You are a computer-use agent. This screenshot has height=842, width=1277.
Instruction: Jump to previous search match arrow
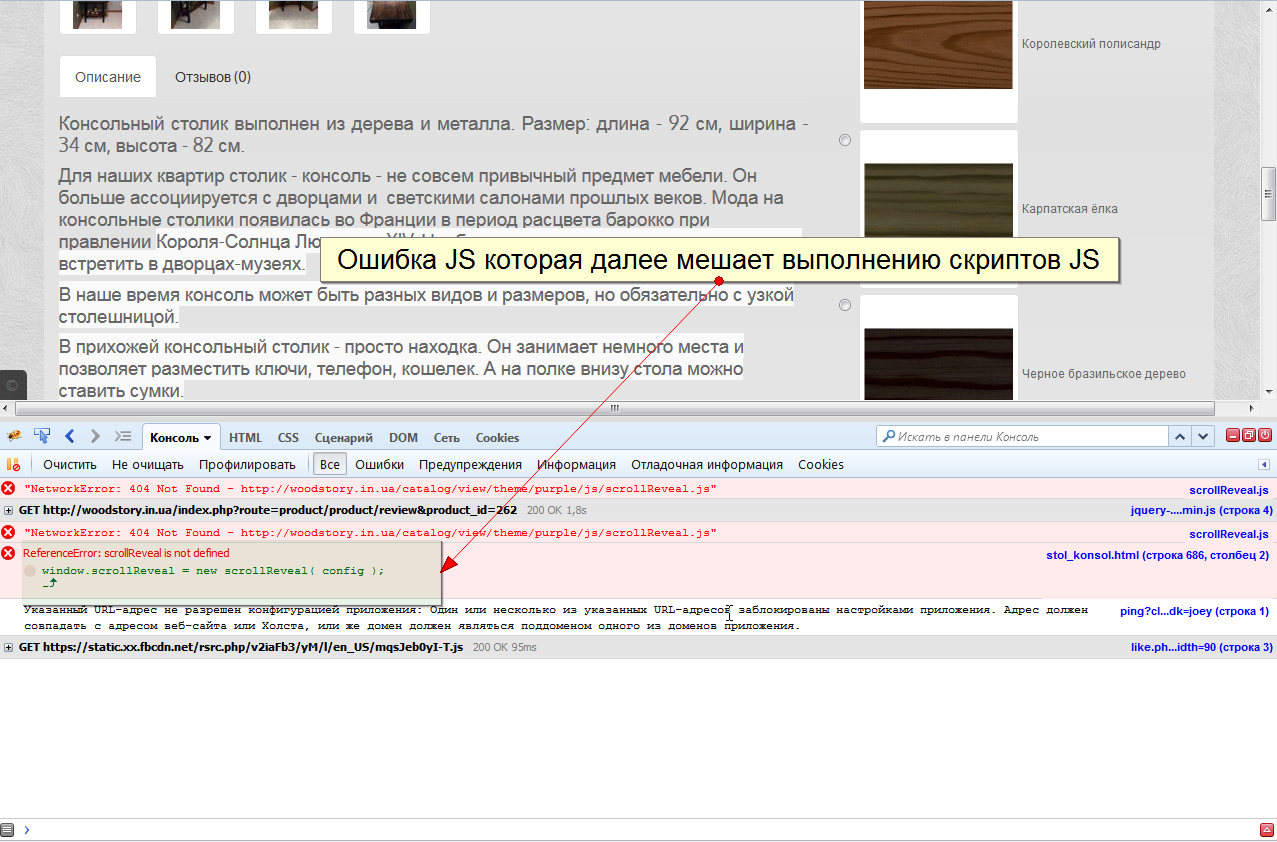pyautogui.click(x=1181, y=436)
